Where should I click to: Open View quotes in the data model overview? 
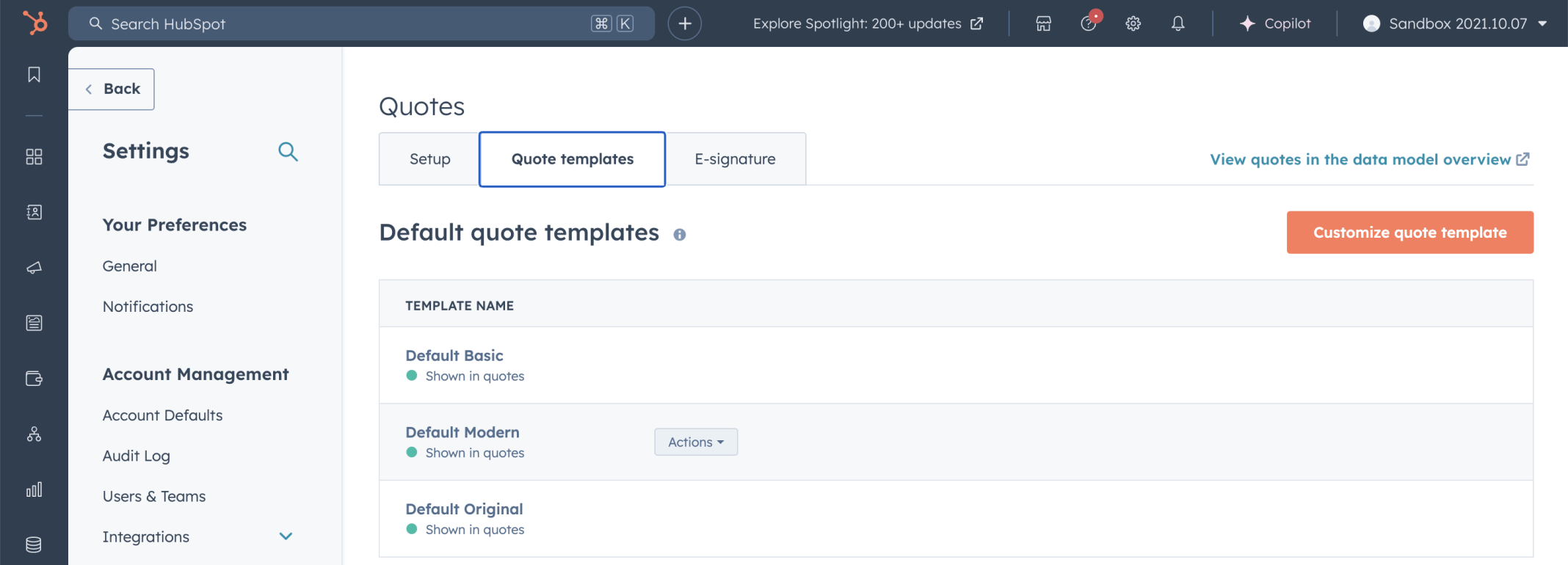click(x=1370, y=159)
